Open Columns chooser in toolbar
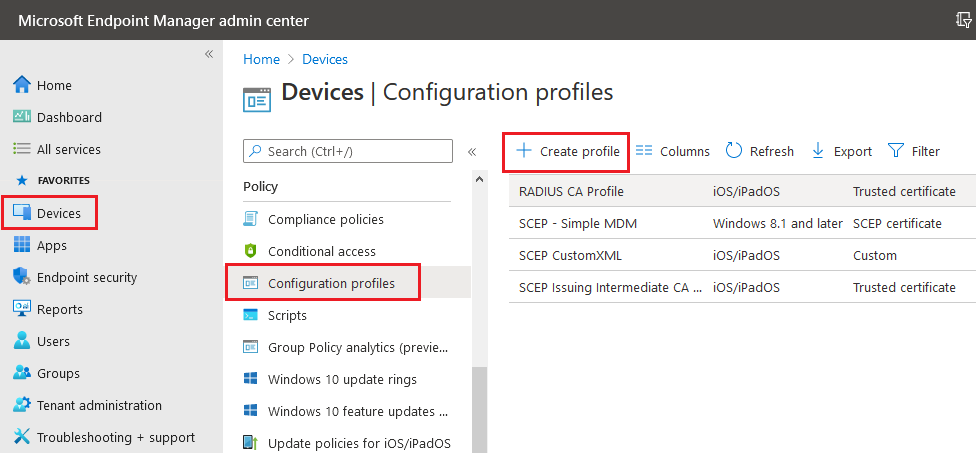 (673, 151)
